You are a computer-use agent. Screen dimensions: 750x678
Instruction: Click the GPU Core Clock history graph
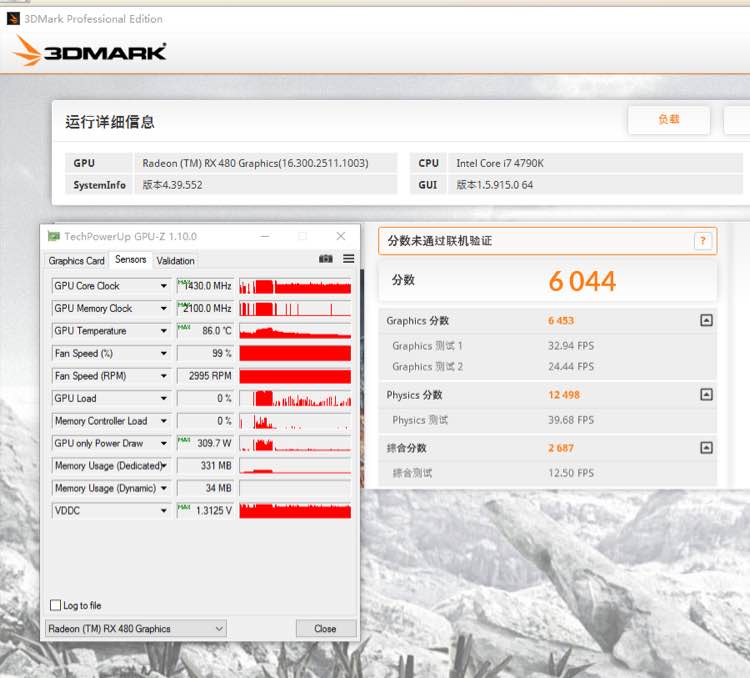(295, 286)
